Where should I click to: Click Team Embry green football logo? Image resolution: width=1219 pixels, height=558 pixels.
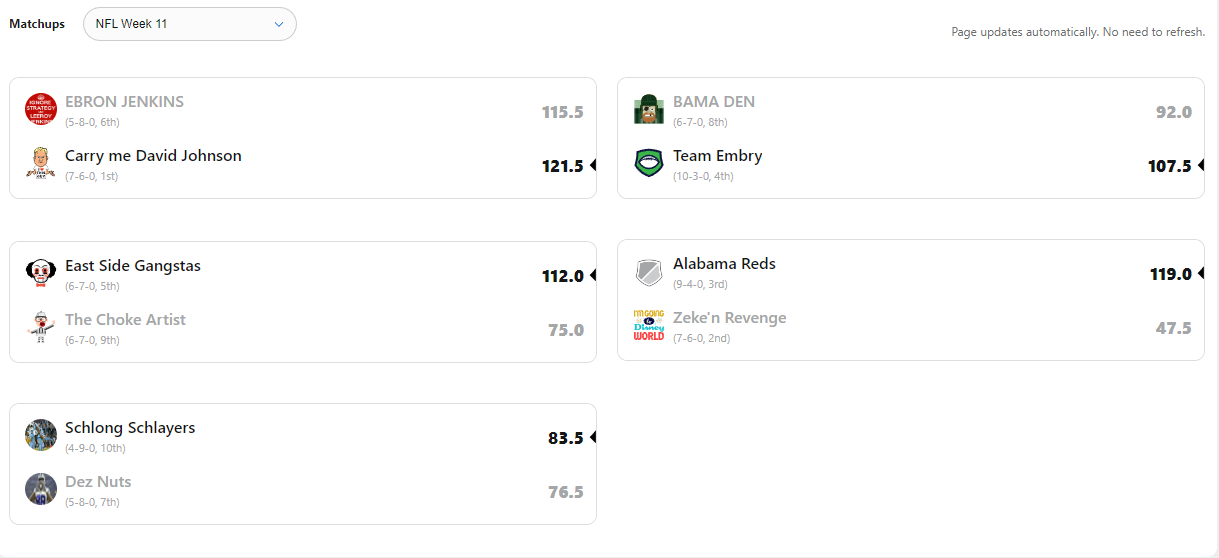coord(649,163)
